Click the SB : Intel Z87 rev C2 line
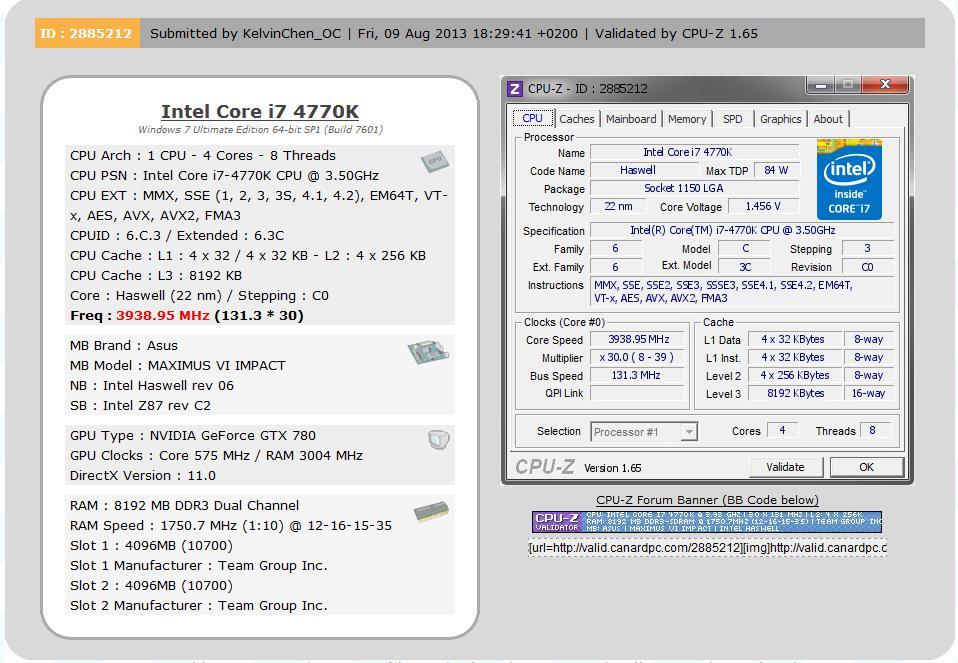 [141, 406]
